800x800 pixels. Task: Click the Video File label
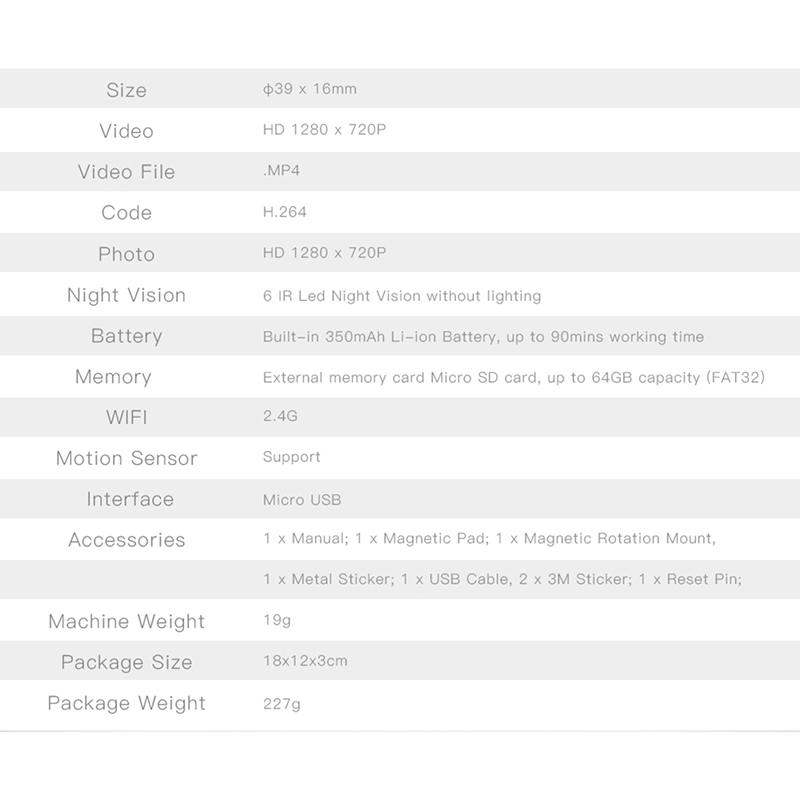[x=126, y=172]
